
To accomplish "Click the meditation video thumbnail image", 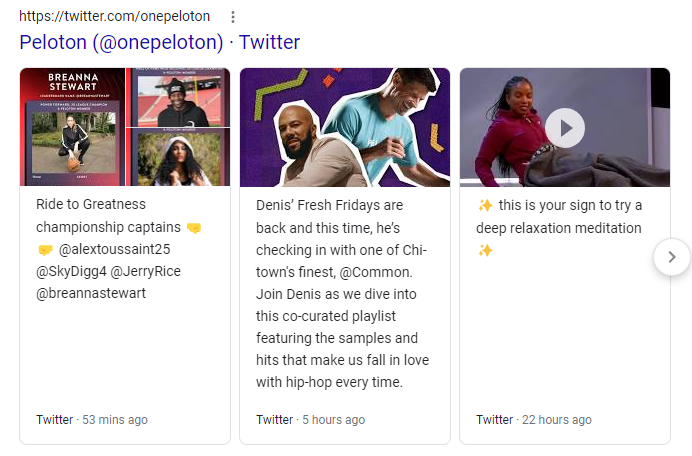I will (x=565, y=127).
